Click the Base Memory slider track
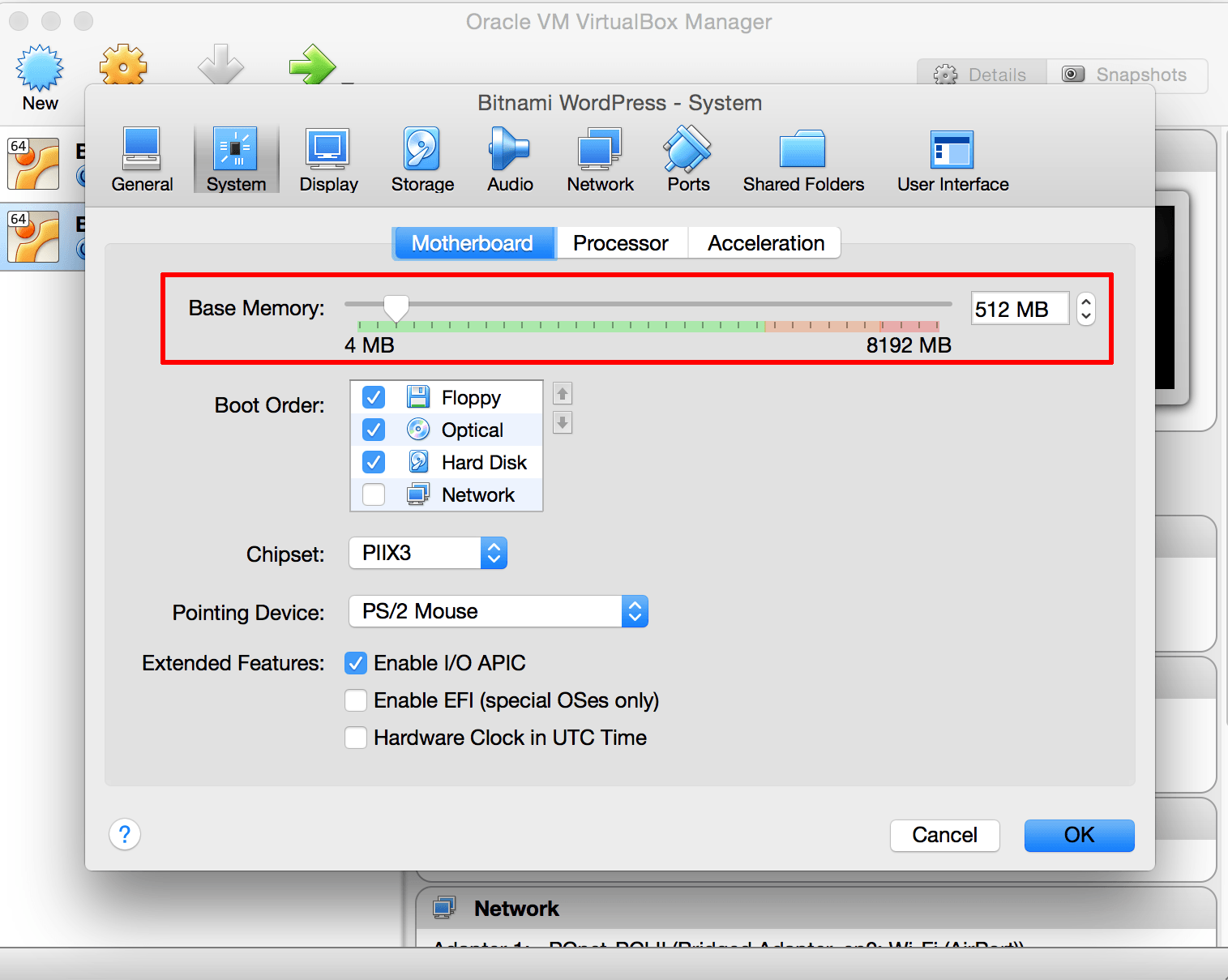 pyautogui.click(x=648, y=304)
